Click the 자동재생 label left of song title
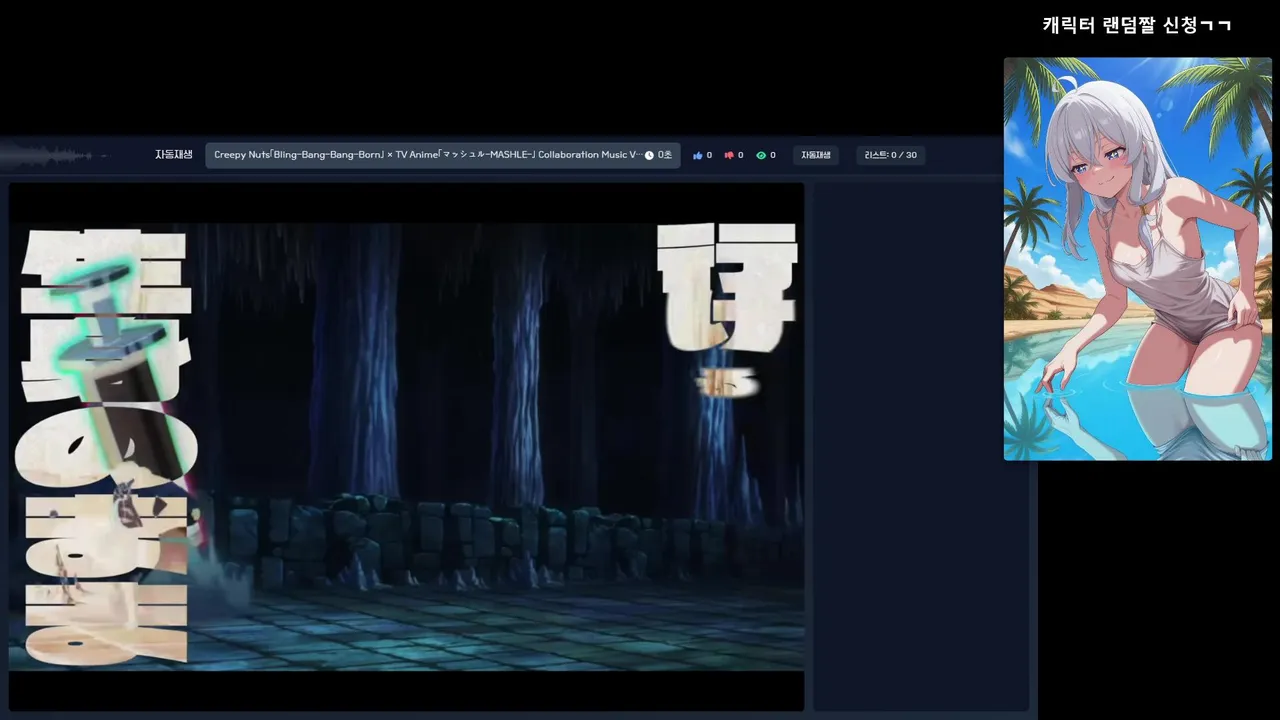The height and width of the screenshot is (720, 1280). tap(174, 155)
